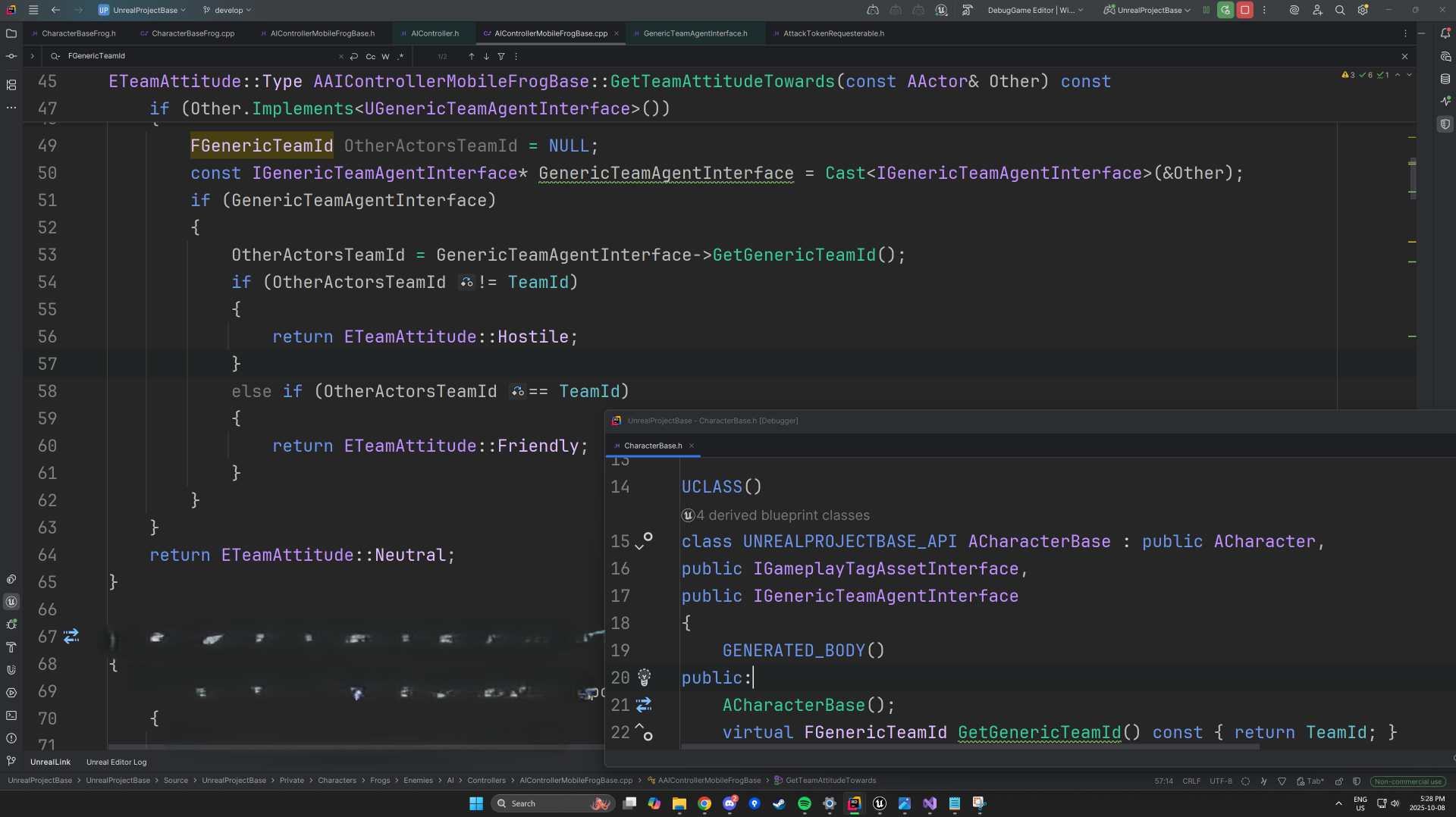The image size is (1456, 817).
Task: Open the develop branch dropdown
Action: pyautogui.click(x=227, y=10)
